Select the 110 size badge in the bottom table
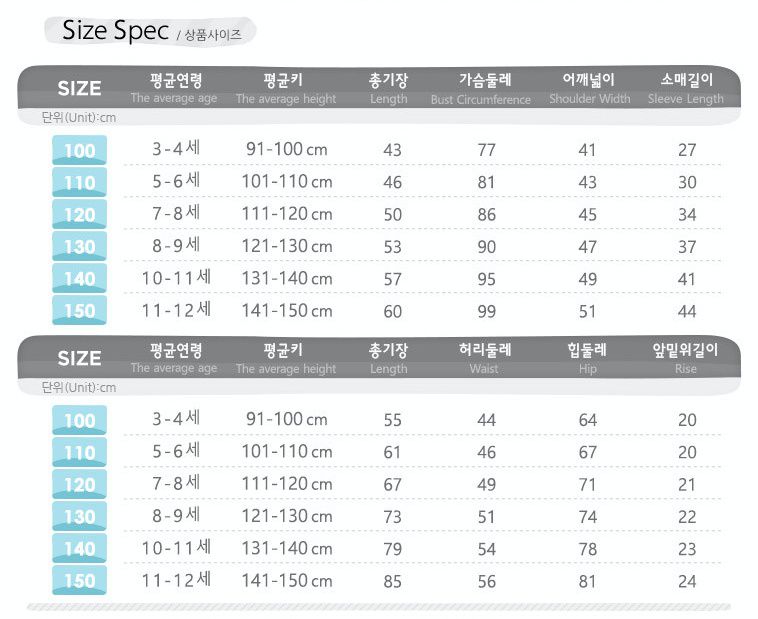The width and height of the screenshot is (758, 619). [79, 453]
